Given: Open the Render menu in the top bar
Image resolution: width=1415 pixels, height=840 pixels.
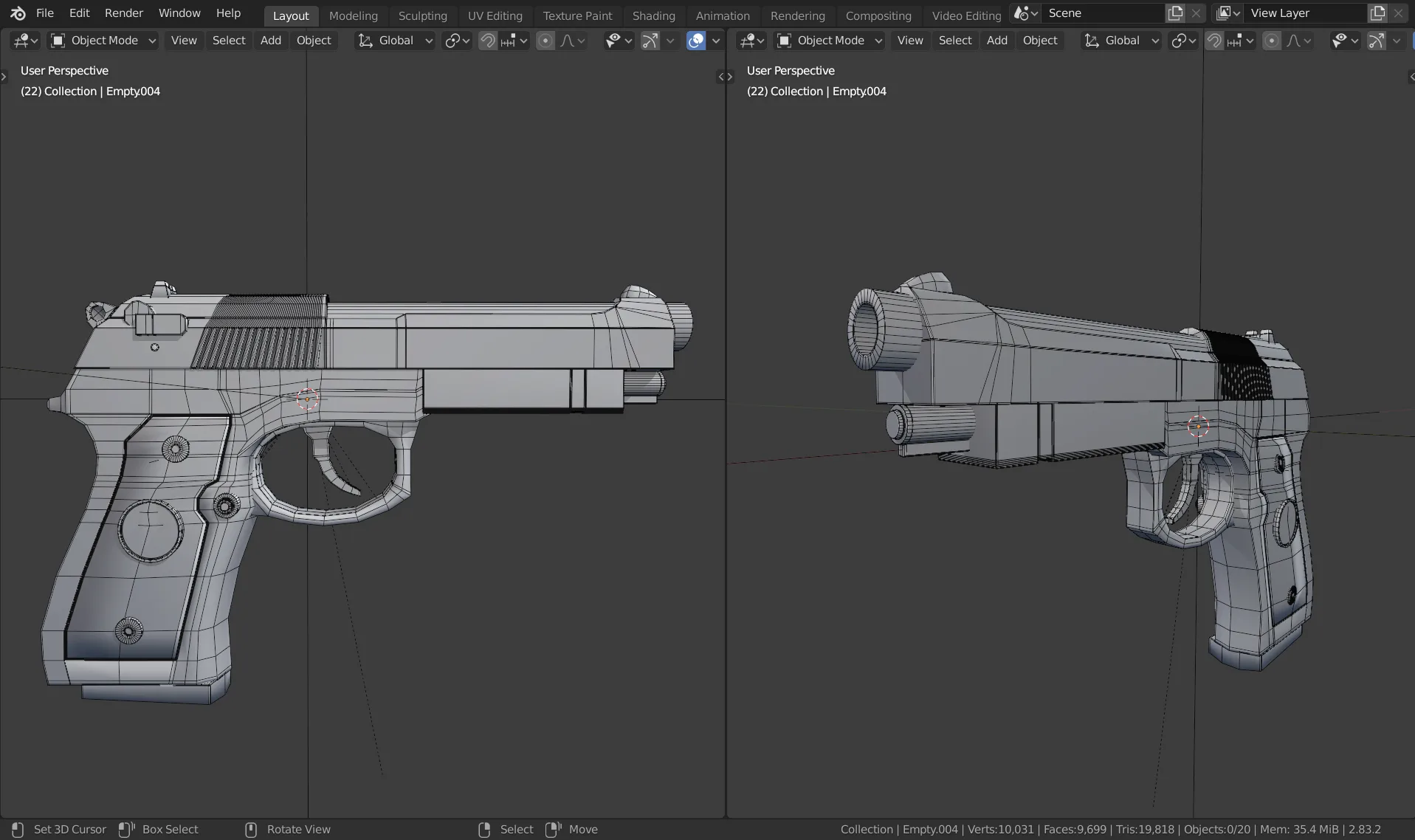Looking at the screenshot, I should [x=123, y=13].
